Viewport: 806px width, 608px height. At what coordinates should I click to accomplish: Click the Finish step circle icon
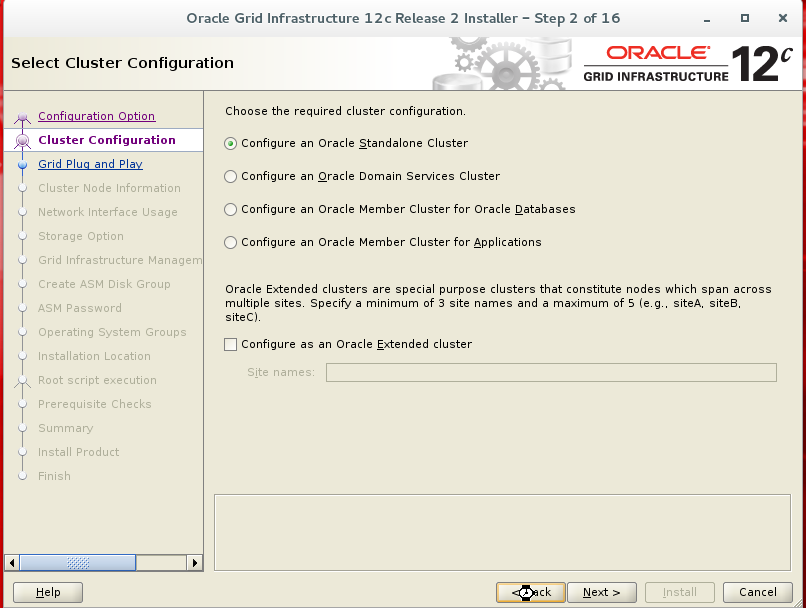tap(24, 476)
